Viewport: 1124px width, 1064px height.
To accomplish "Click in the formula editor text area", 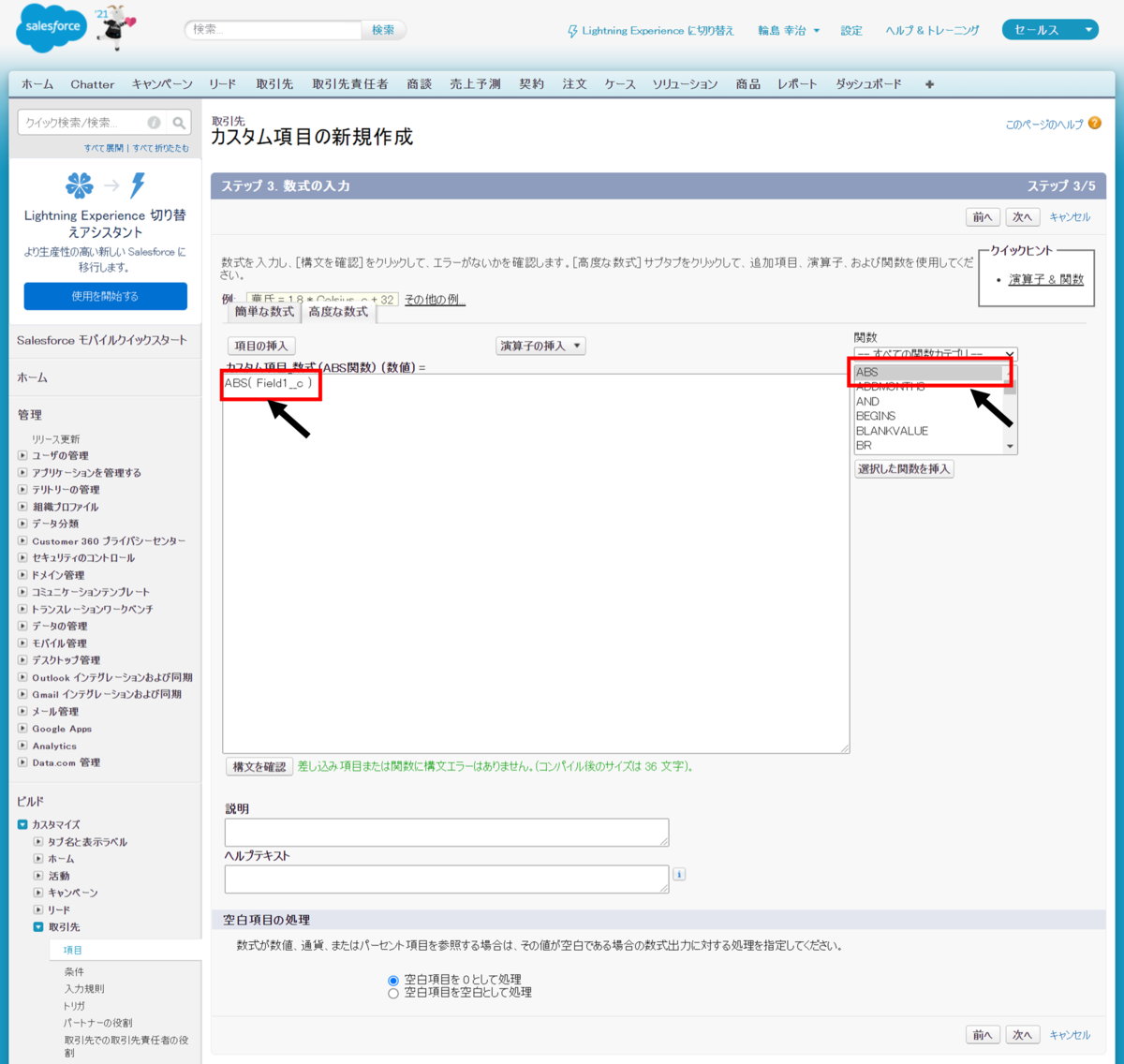I will 536,564.
